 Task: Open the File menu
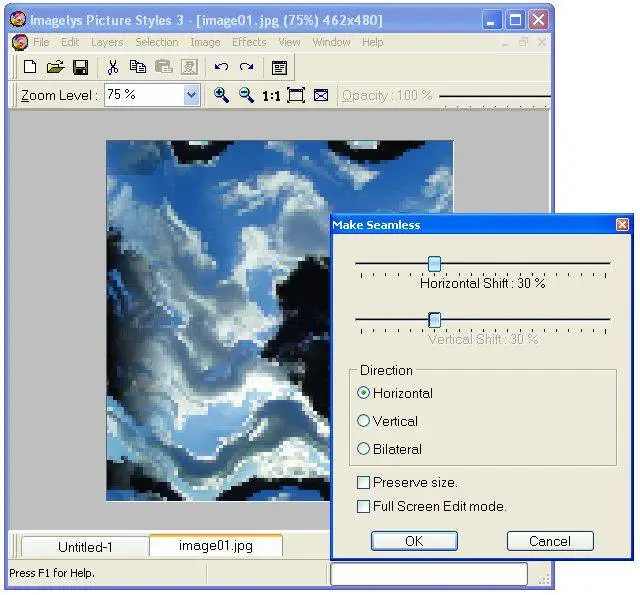coord(41,42)
